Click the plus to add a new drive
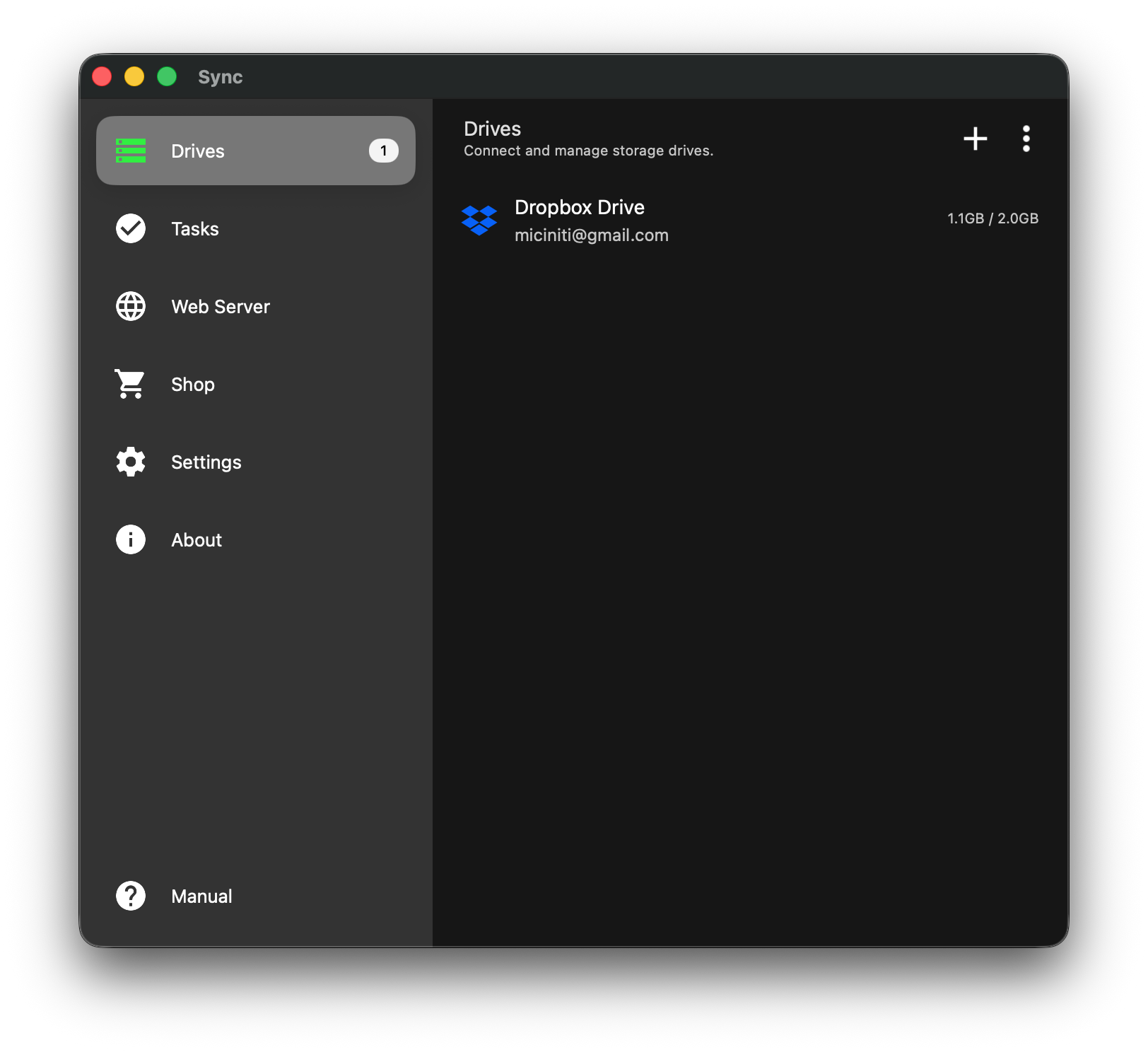Image resolution: width=1148 pixels, height=1052 pixels. [976, 139]
